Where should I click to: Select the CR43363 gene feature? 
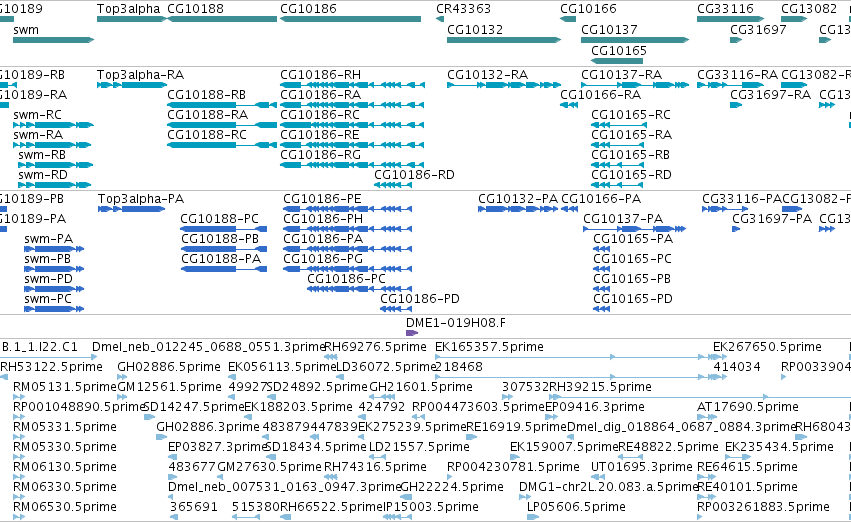coord(440,19)
